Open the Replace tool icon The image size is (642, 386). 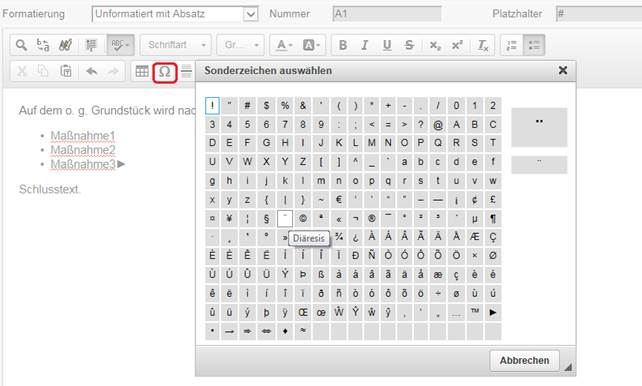click(x=43, y=45)
